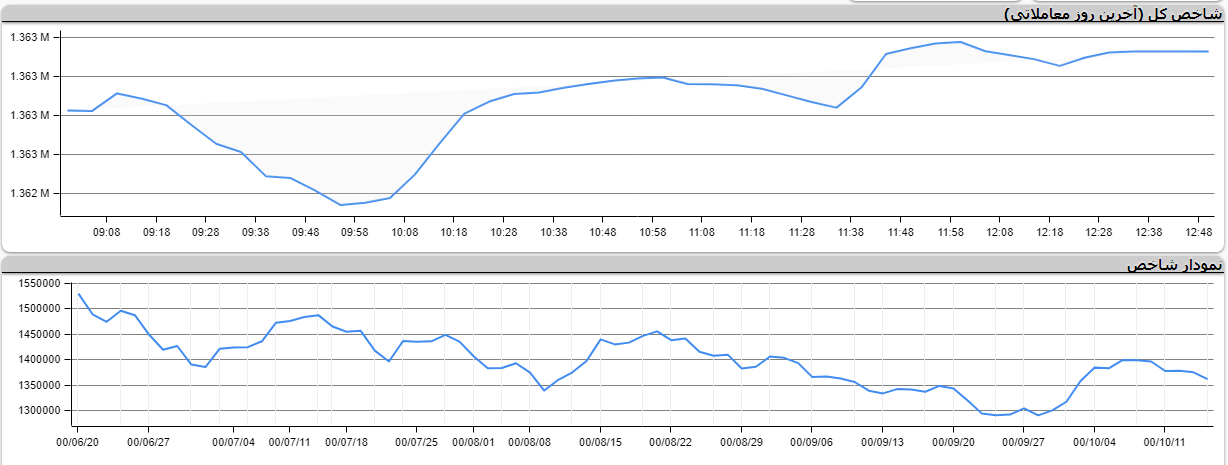Image resolution: width=1228 pixels, height=465 pixels.
Task: Select the 00/09/27 date axis label
Action: (1024, 441)
